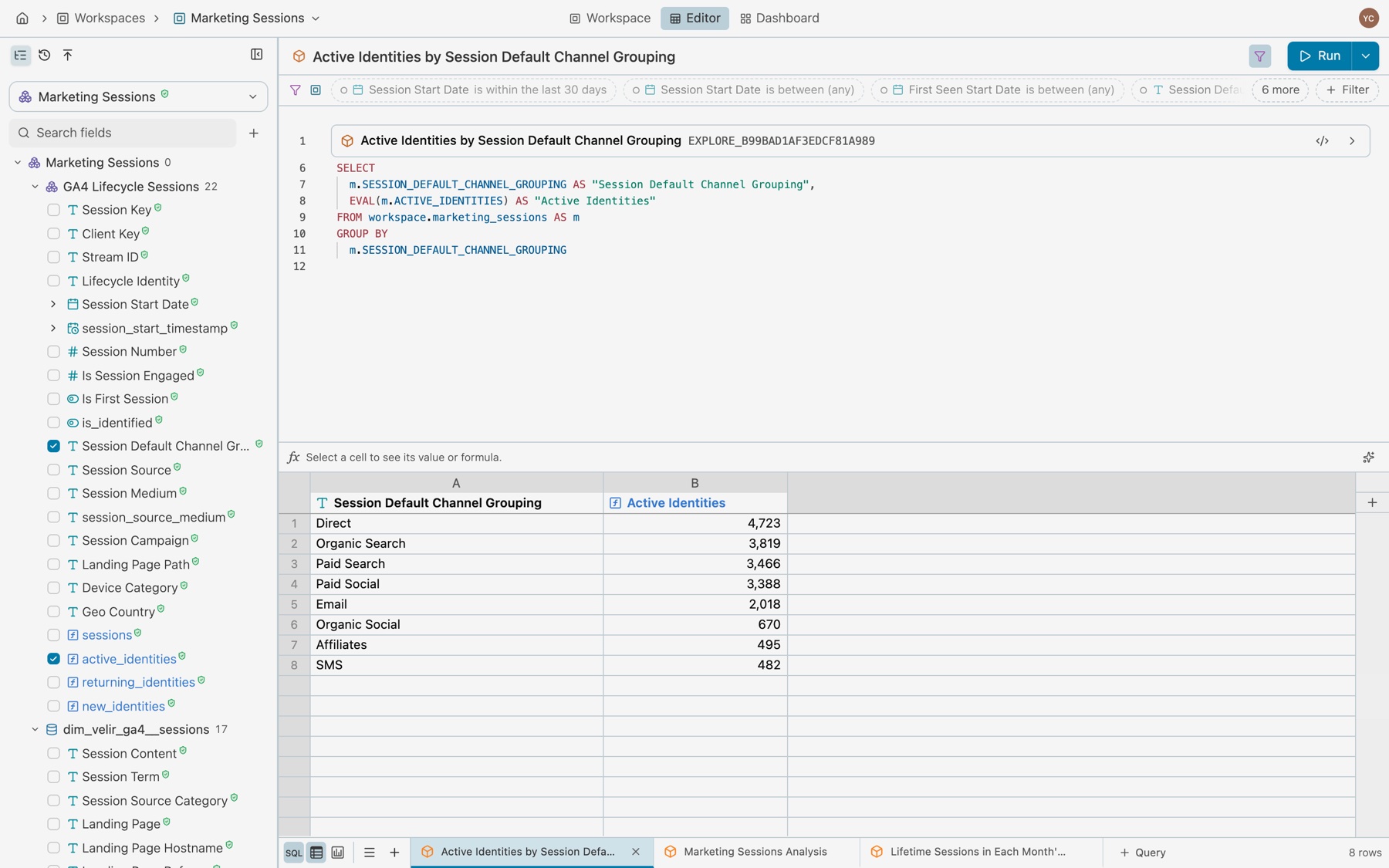Check the Session Key field
Viewport: 1389px width, 868px height.
pyautogui.click(x=53, y=210)
